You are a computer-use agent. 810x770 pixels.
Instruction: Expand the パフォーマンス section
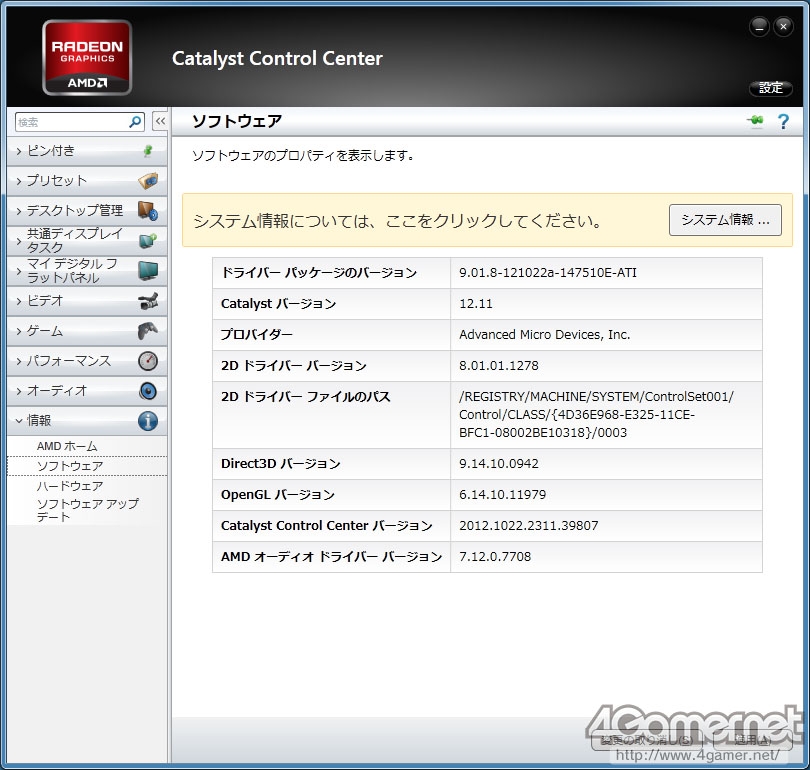tap(87, 360)
